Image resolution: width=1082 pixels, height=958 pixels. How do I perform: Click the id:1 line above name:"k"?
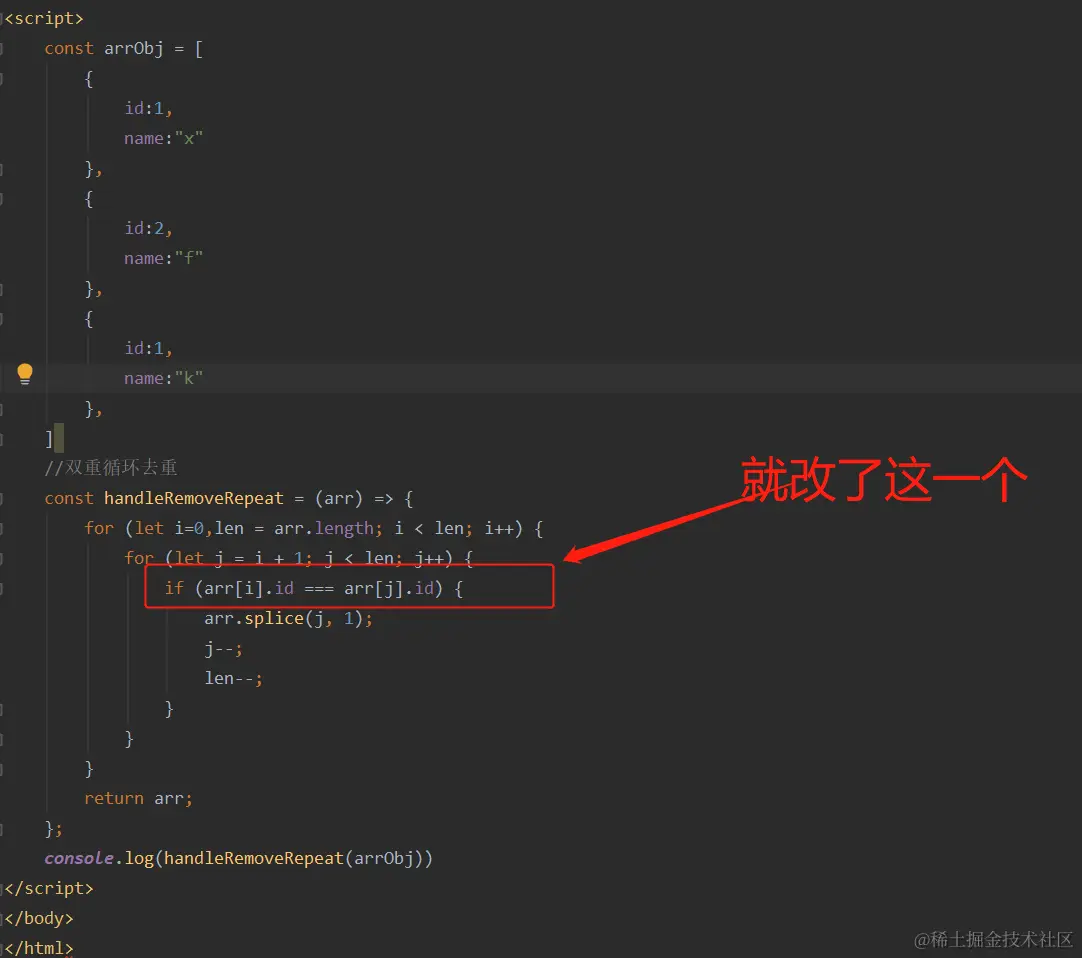point(148,349)
